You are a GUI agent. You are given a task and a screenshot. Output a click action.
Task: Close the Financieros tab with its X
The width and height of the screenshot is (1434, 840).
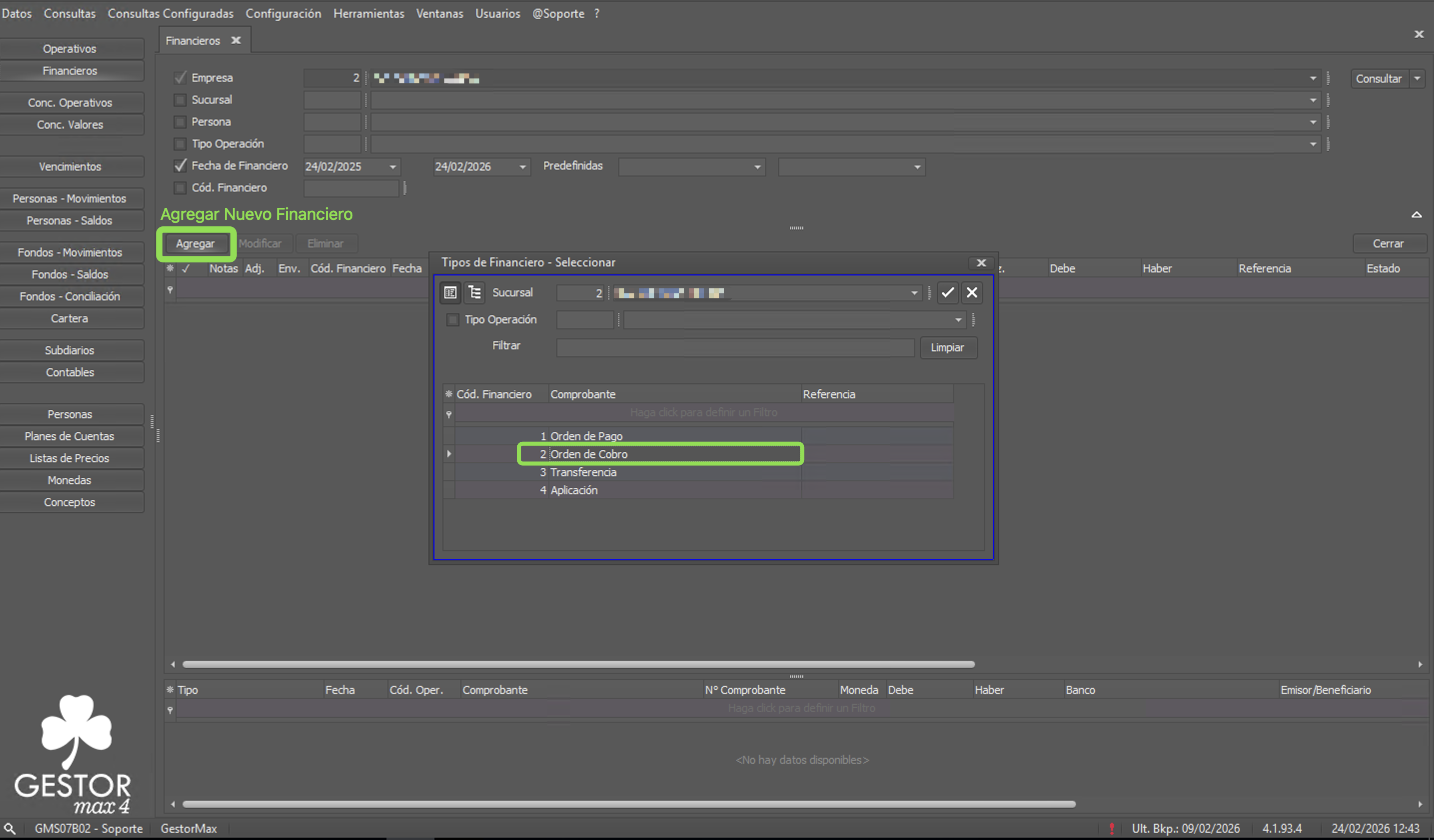(x=236, y=40)
